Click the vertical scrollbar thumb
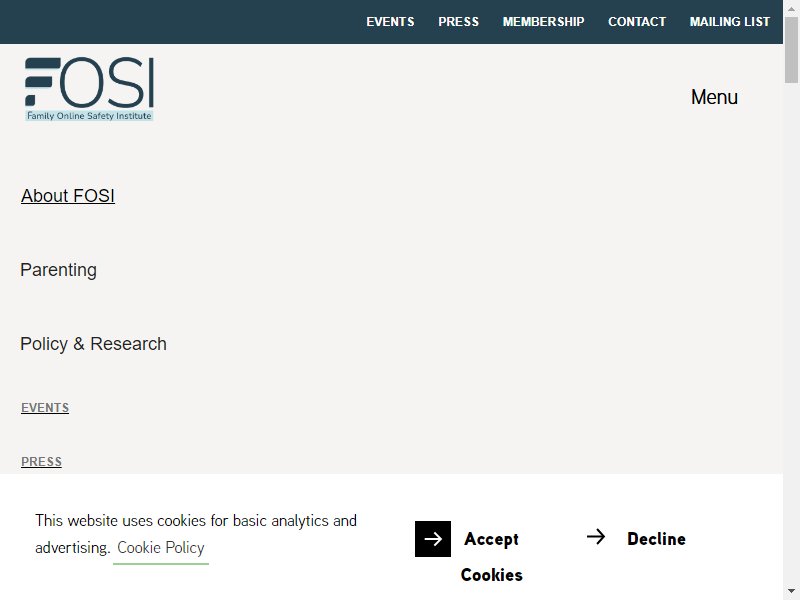 point(791,49)
